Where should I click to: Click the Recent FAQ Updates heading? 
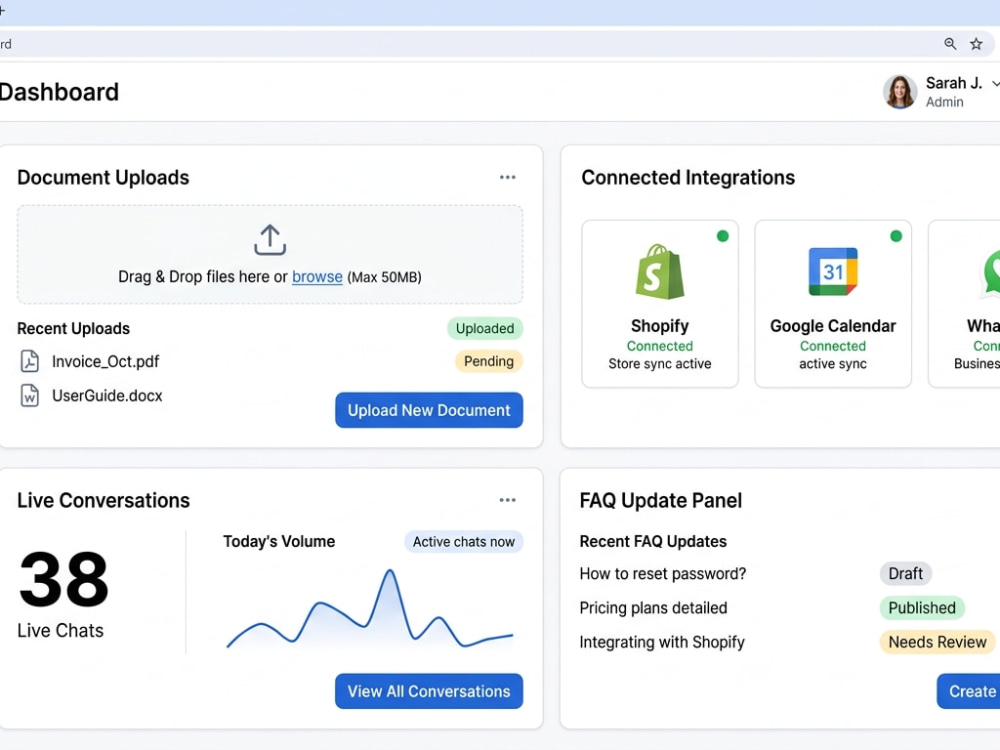[x=653, y=541]
